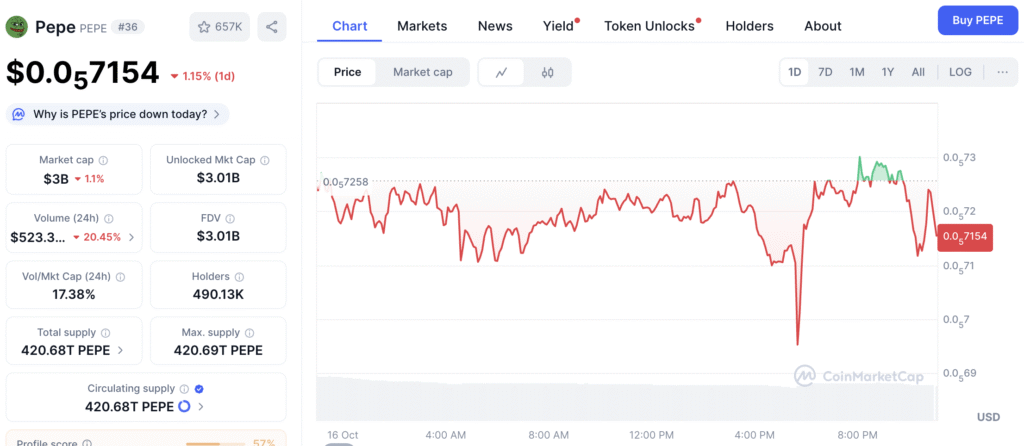Open the three-dot chart options menu
This screenshot has width=1024, height=446.
click(x=1002, y=72)
